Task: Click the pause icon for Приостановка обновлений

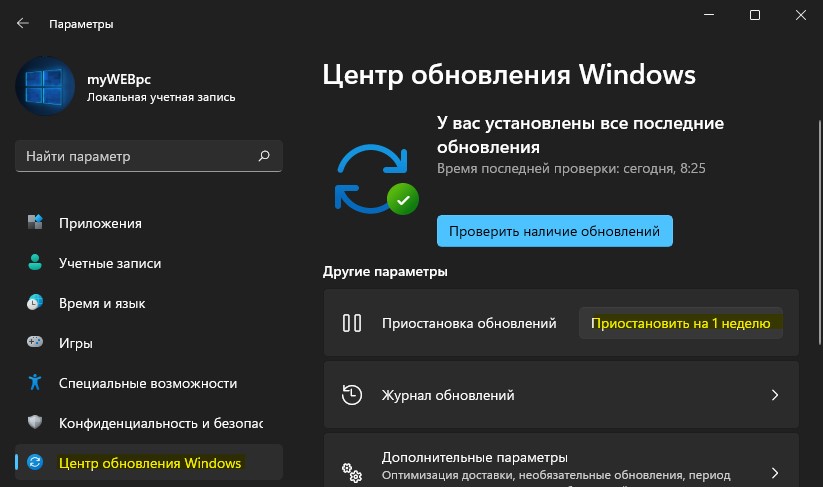Action: click(352, 323)
